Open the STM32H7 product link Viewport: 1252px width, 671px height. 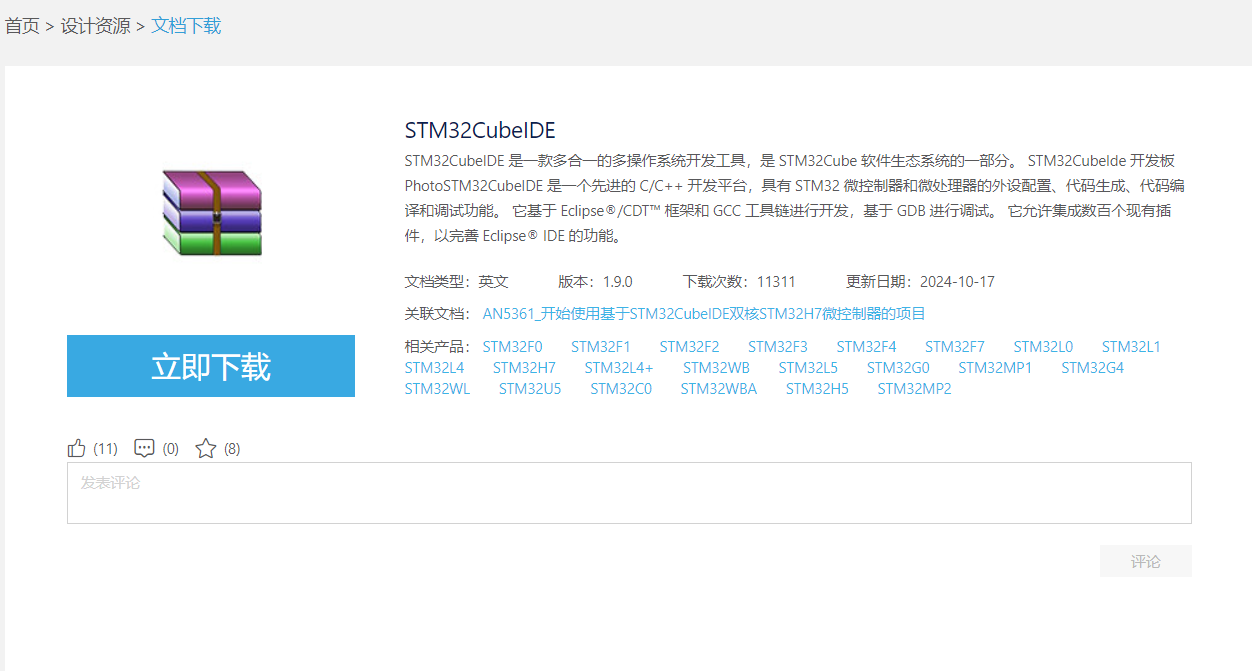pyautogui.click(x=524, y=368)
